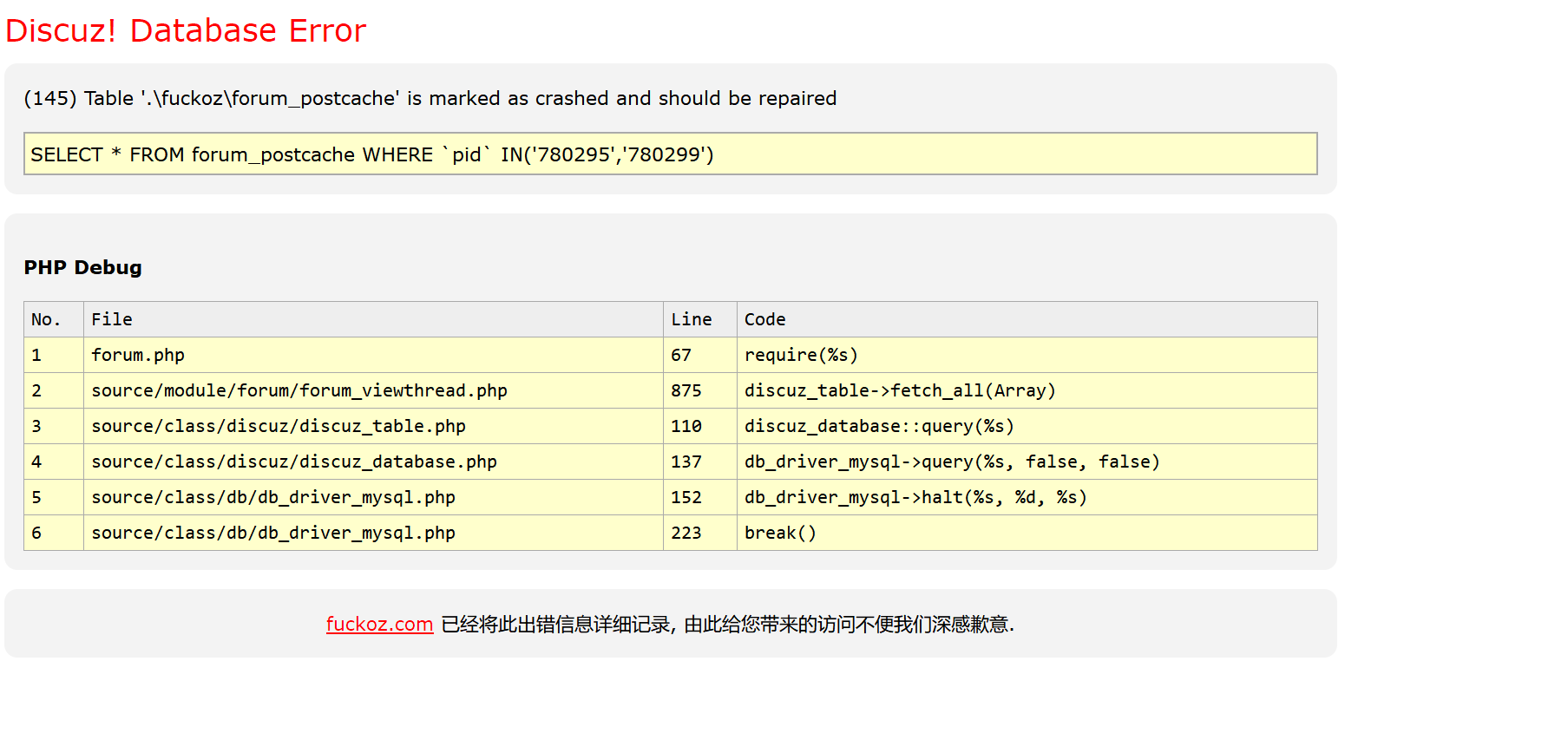
Task: Select 'db_driver_mysql->query(%s, false, false)' cell
Action: click(1027, 462)
